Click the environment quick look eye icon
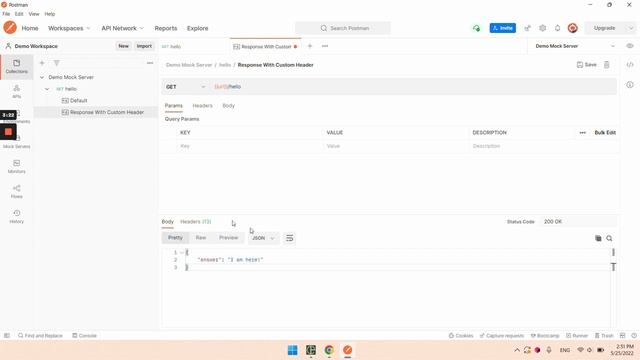The width and height of the screenshot is (640, 360). coord(630,46)
